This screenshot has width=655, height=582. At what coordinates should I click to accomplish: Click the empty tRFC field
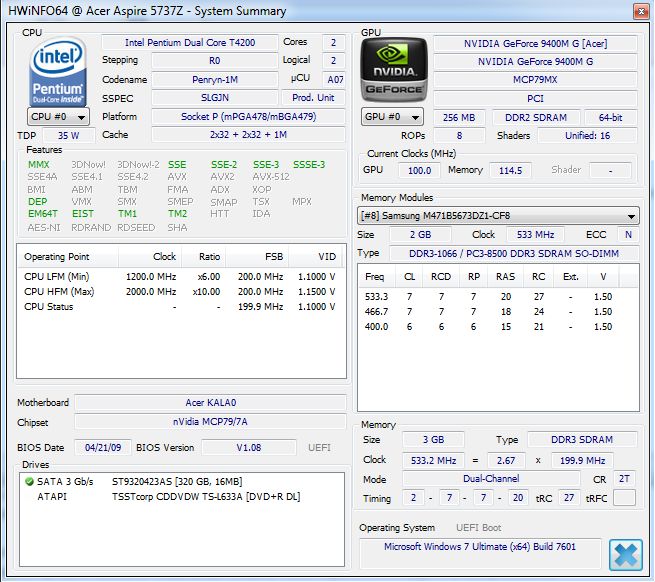pos(625,498)
